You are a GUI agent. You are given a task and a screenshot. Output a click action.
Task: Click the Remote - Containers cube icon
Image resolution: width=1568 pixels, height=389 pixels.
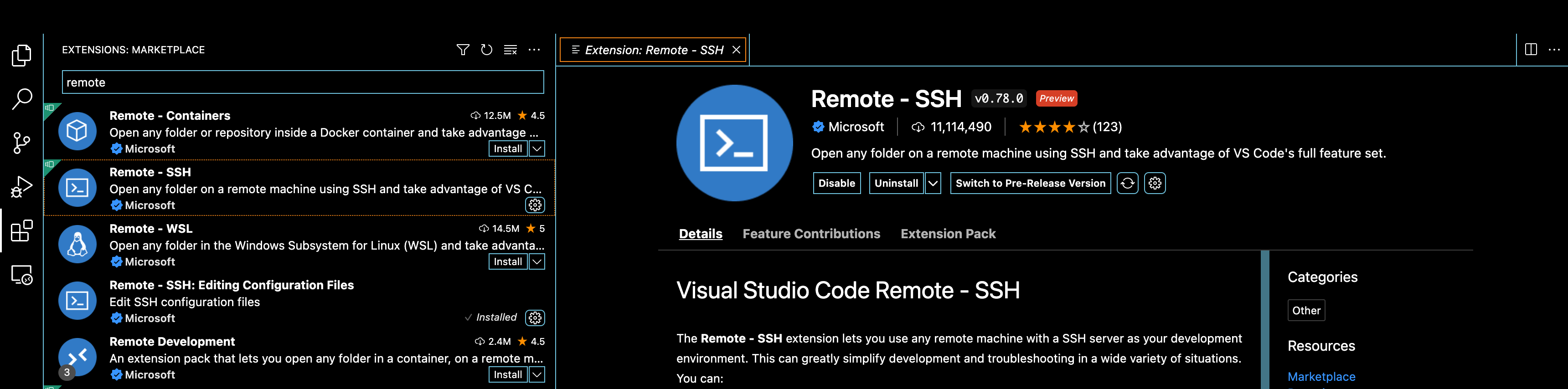pos(77,131)
